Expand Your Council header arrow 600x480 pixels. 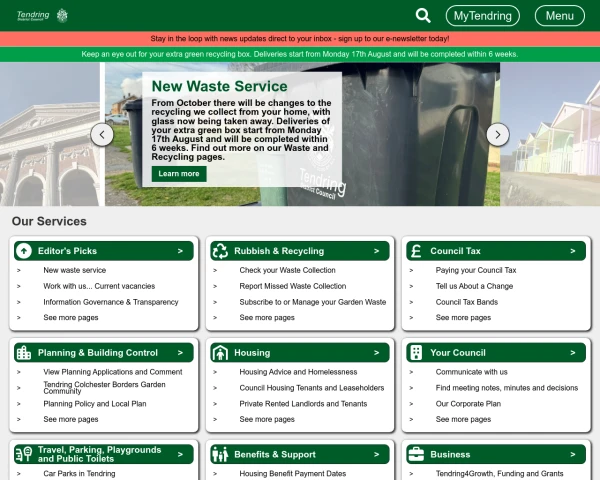(x=573, y=353)
